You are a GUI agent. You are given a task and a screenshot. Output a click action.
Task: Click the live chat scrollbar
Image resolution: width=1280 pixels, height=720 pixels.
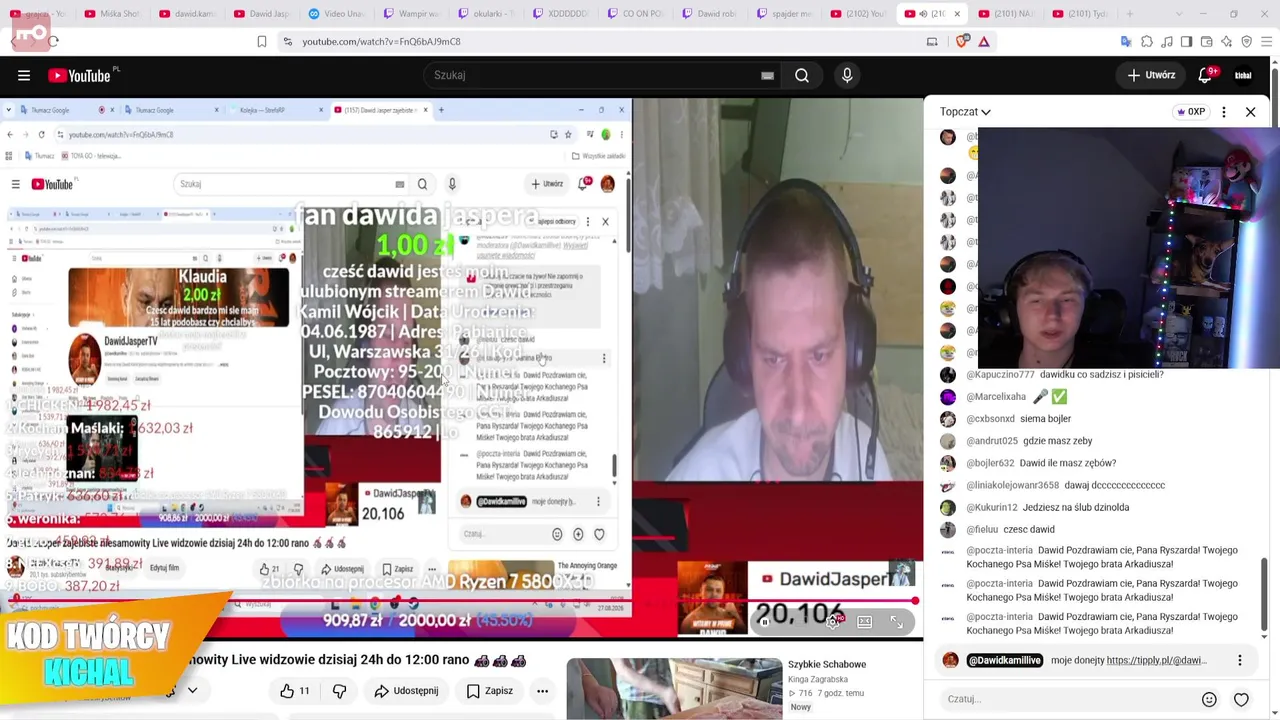[x=1264, y=595]
